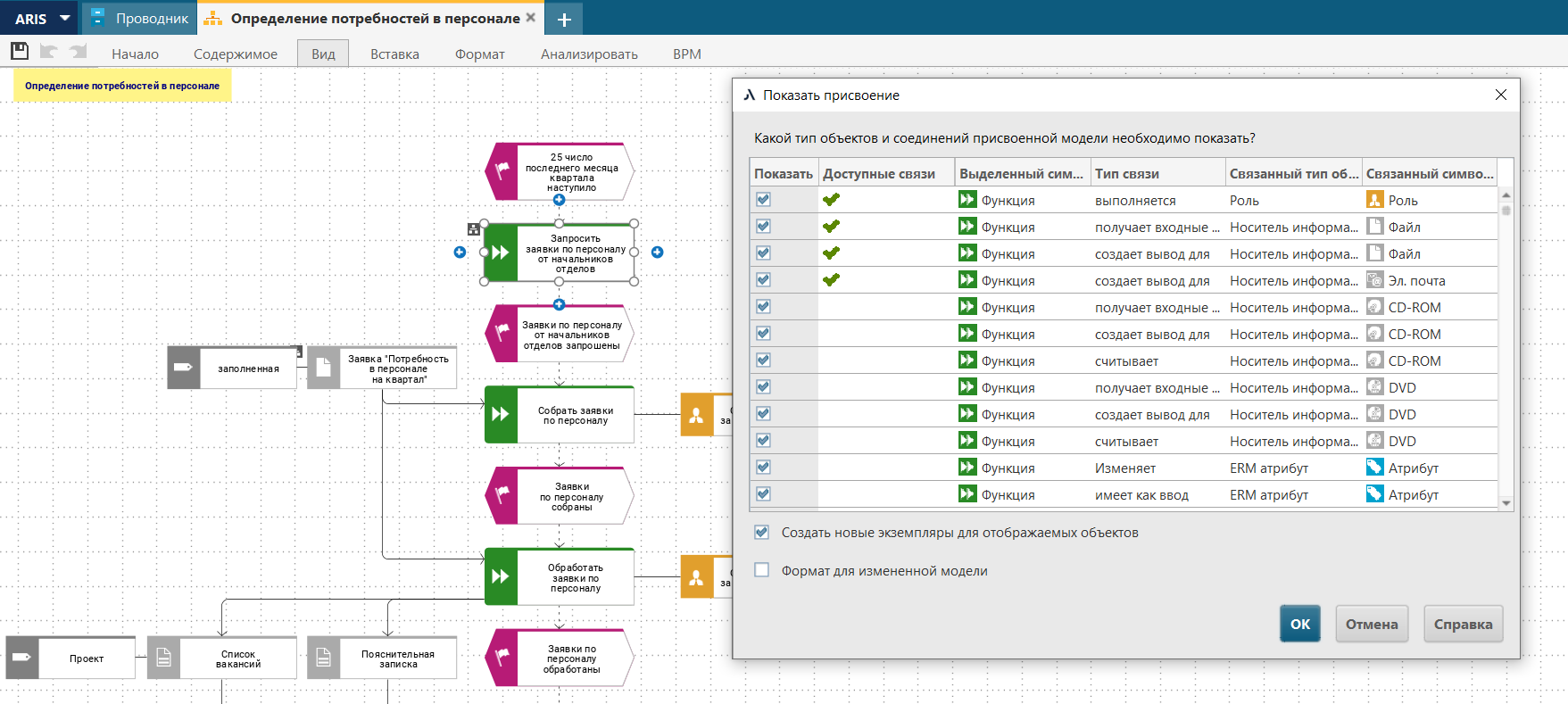
Task: Sort by Доступные связи column header
Action: click(885, 173)
